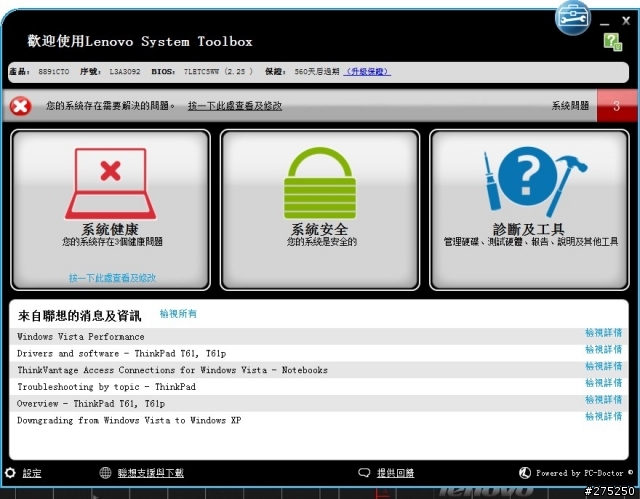Screen dimensions: 640x499
Task: Click the product number 8891CTO value
Action: pos(53,72)
